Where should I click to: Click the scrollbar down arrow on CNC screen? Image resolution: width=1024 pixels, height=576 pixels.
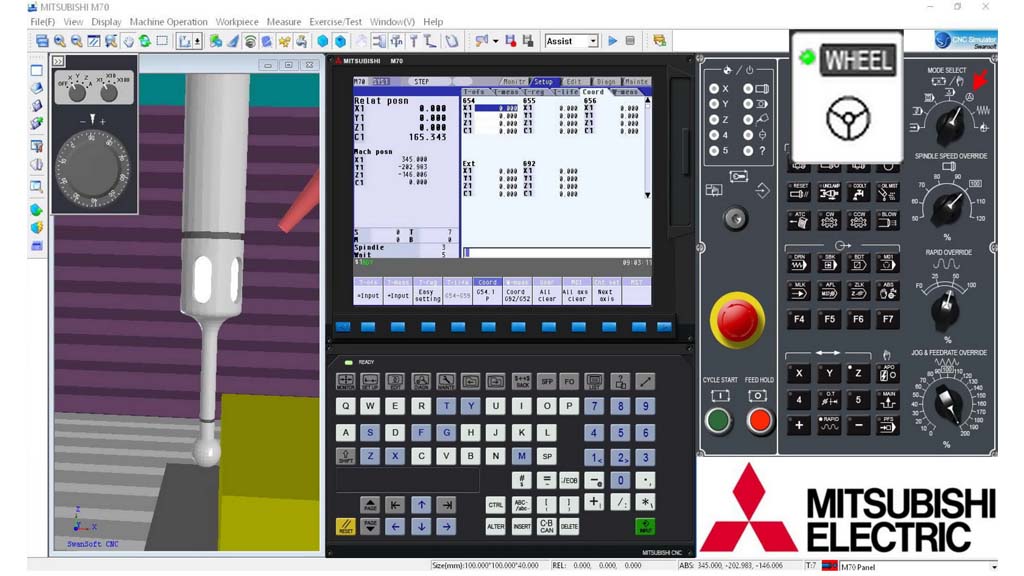tap(647, 195)
